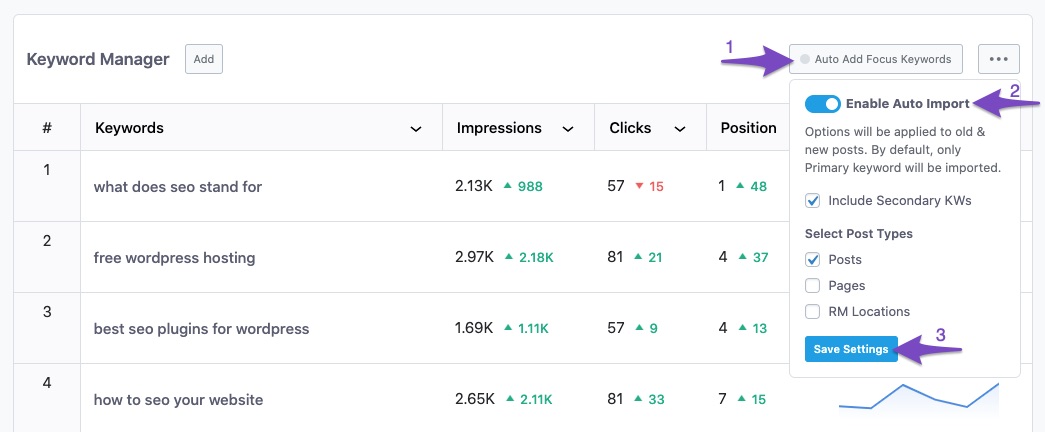Click green impressions arrow next to 2.18K
The width and height of the screenshot is (1045, 432).
tap(508, 257)
